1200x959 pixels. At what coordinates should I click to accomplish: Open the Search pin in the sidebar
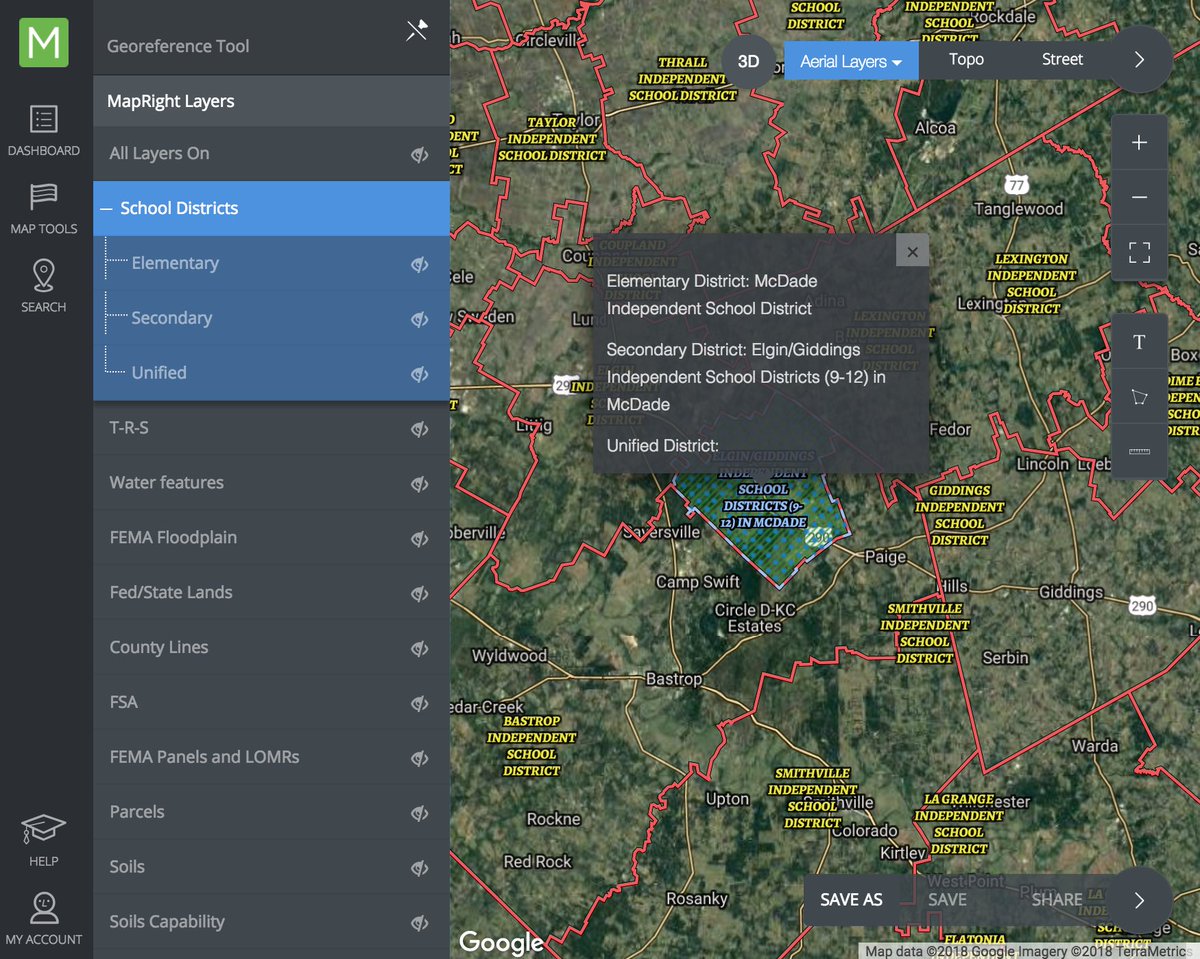point(44,287)
